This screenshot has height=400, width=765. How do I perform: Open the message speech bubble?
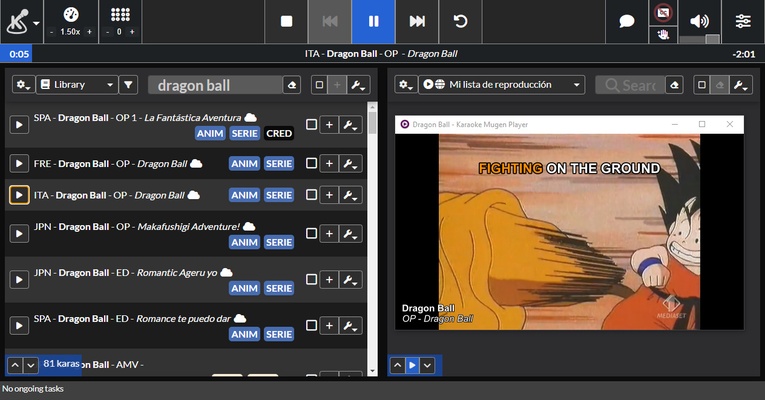(x=626, y=21)
